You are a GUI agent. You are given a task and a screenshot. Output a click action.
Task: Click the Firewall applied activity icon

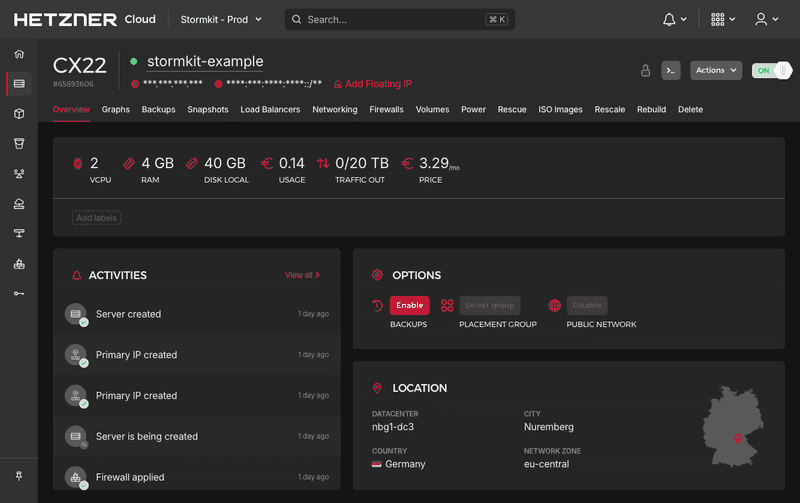[76, 477]
